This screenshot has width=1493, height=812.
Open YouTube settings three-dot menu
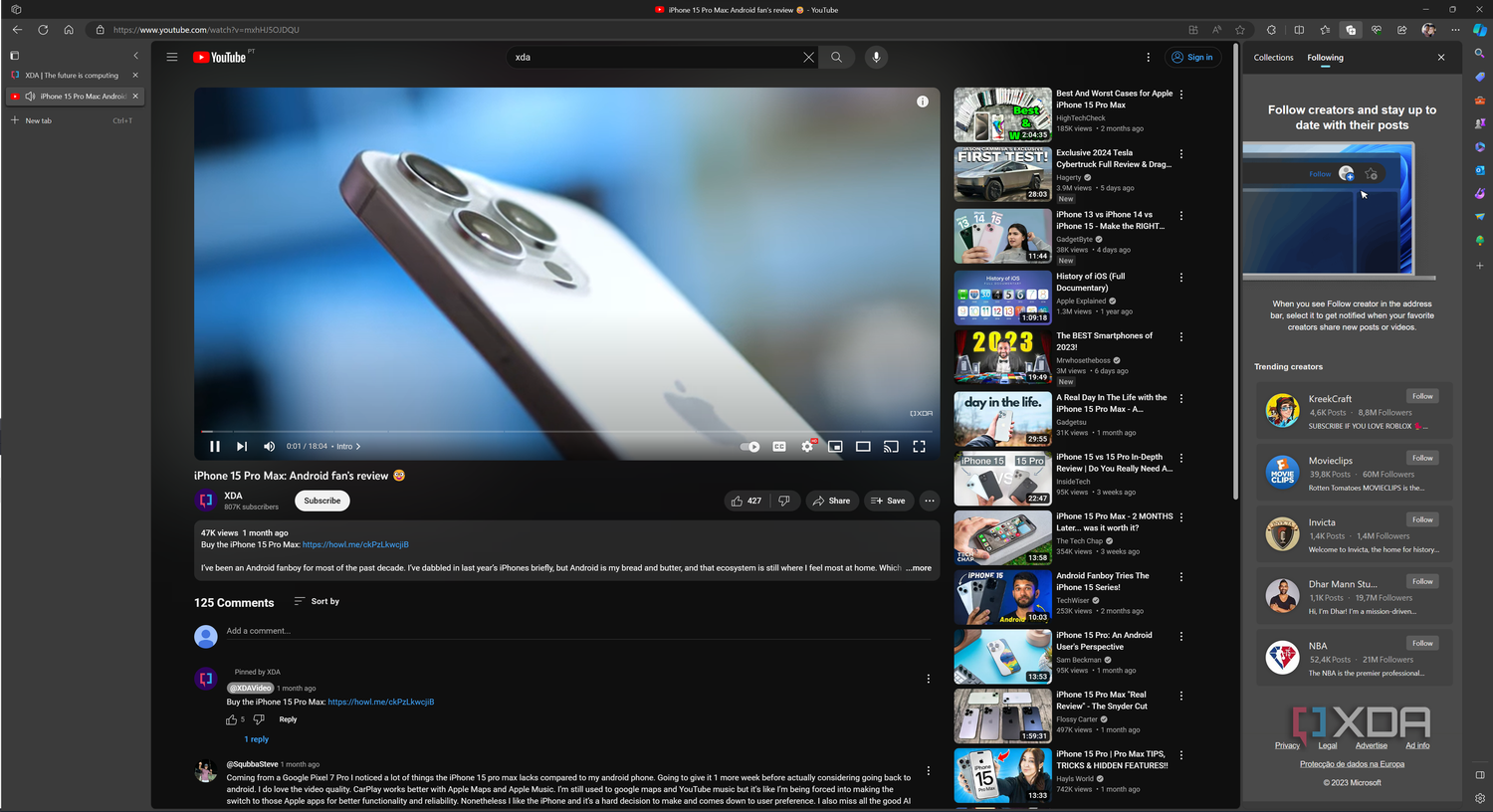1148,58
